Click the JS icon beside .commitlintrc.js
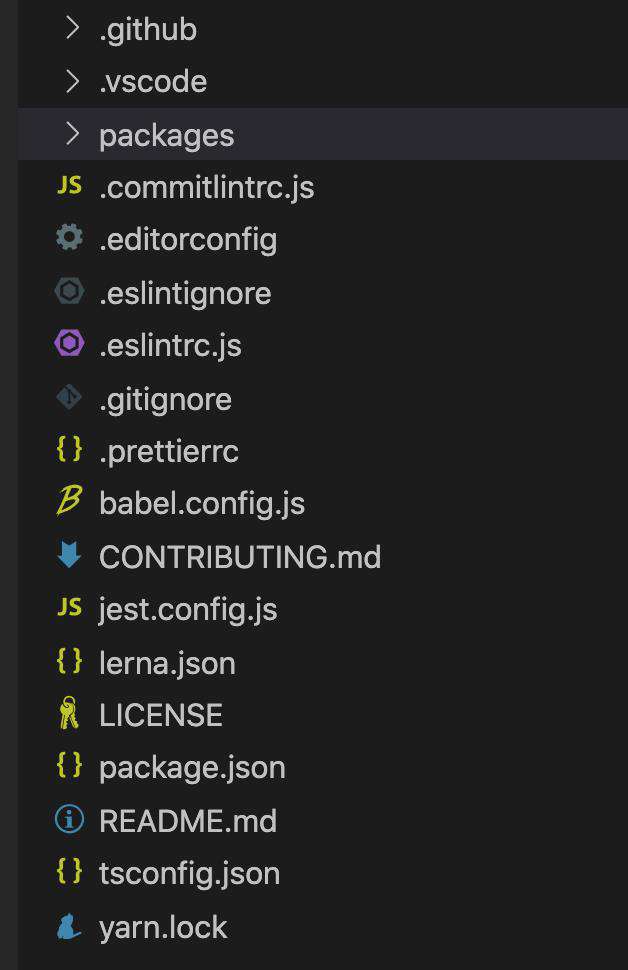 coord(69,185)
